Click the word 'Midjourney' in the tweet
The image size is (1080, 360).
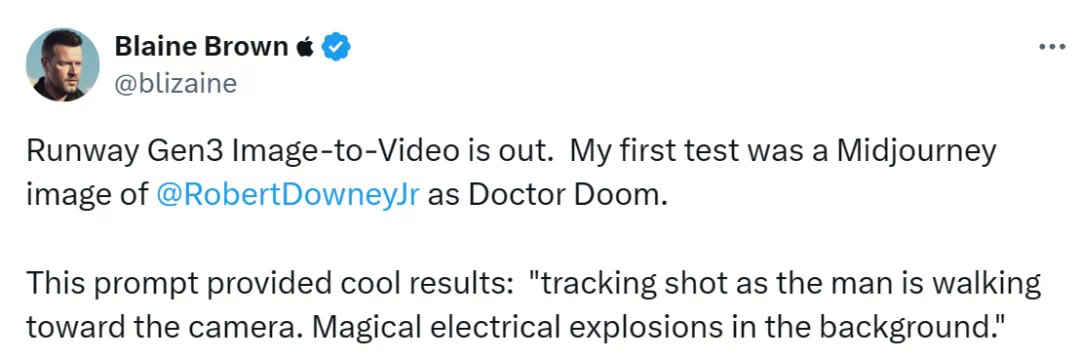pyautogui.click(x=917, y=151)
